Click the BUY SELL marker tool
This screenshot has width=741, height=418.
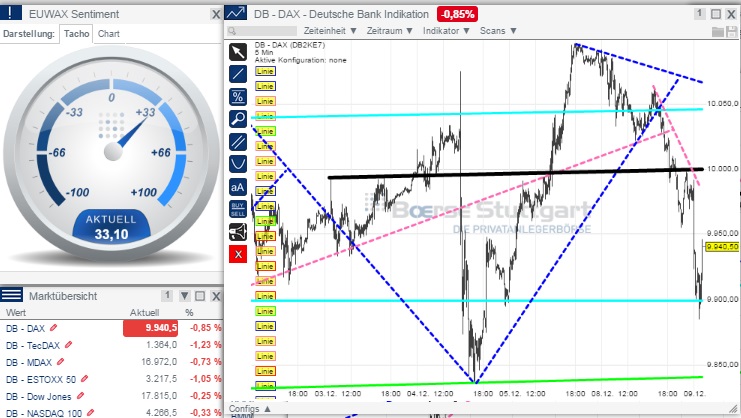[238, 209]
